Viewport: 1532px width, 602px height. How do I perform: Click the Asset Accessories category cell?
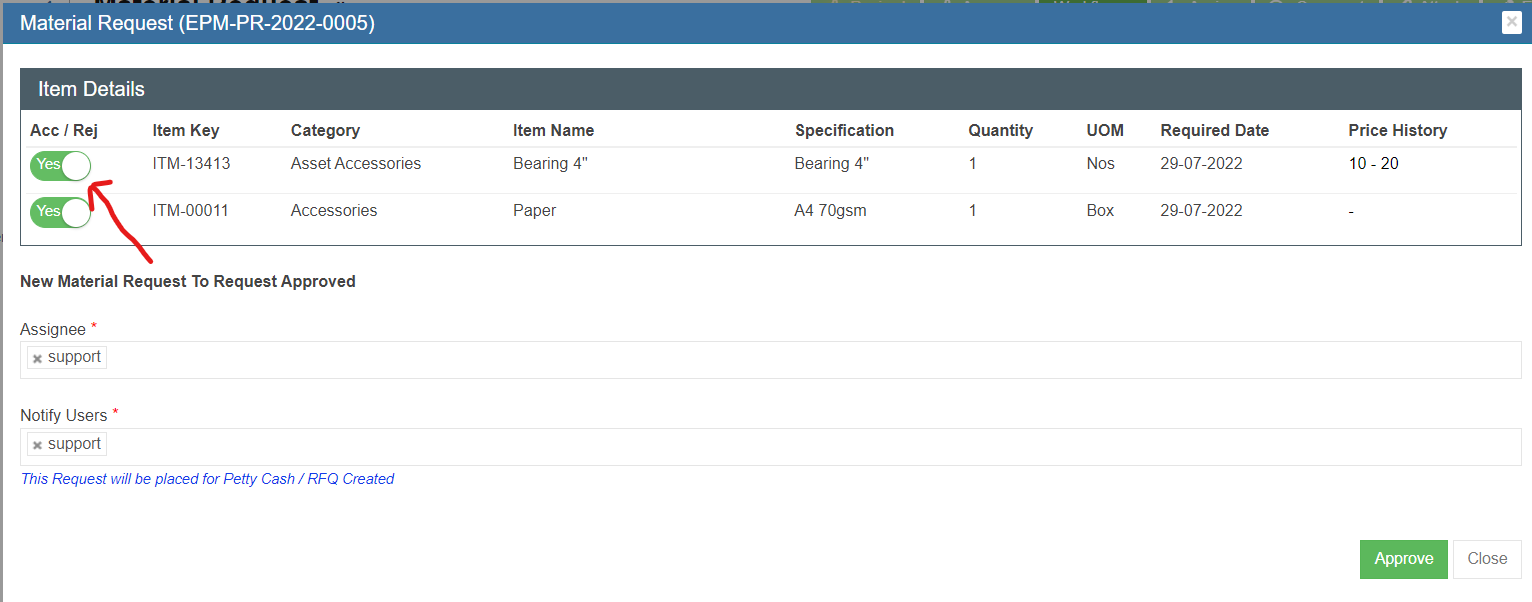pyautogui.click(x=356, y=164)
